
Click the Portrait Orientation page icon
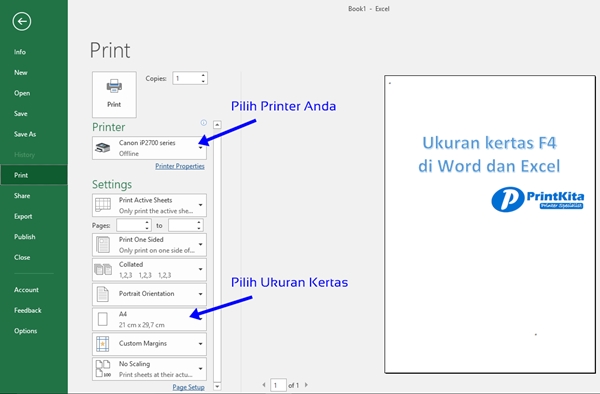tap(103, 294)
